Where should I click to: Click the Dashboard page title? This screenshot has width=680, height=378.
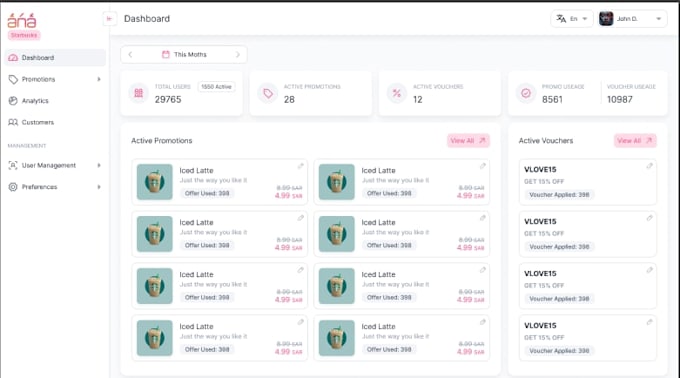click(x=147, y=19)
